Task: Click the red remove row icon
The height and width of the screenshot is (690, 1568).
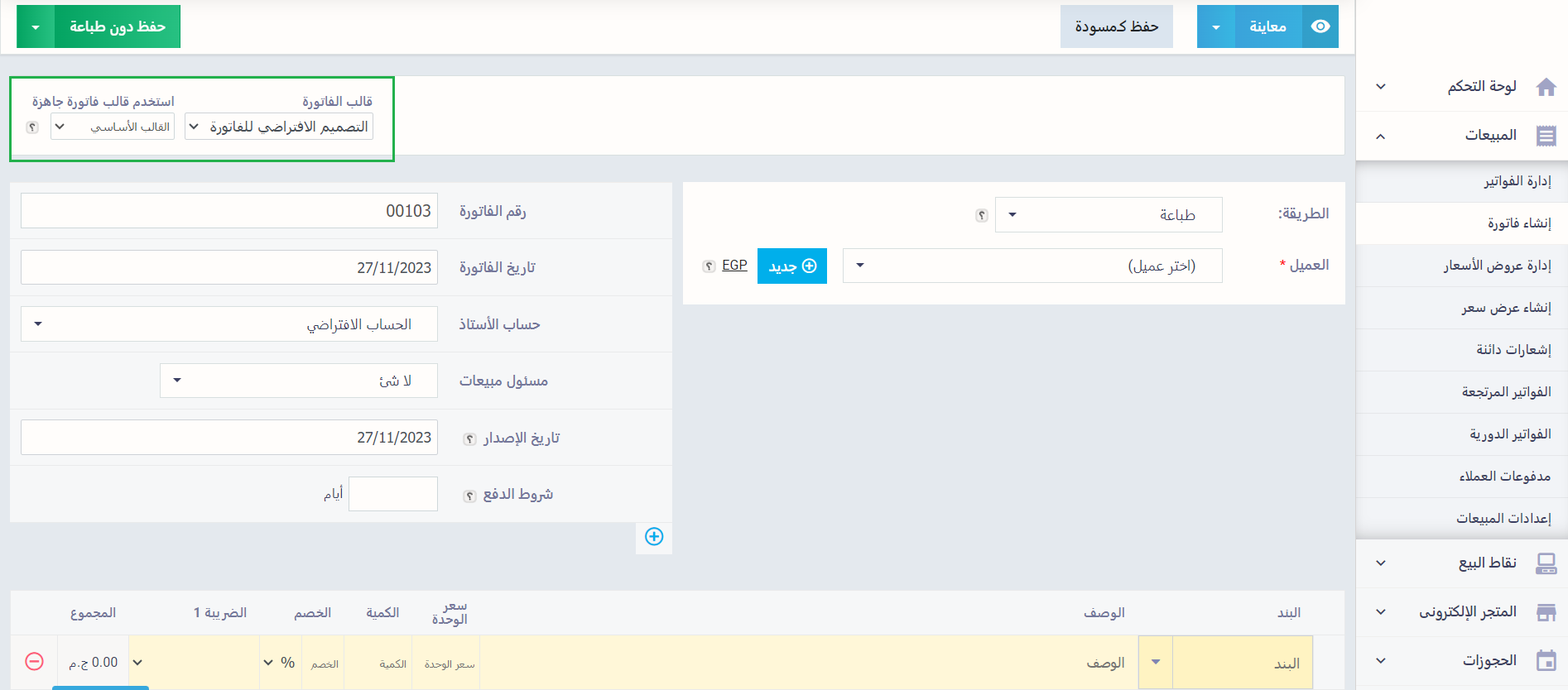Action: (34, 662)
